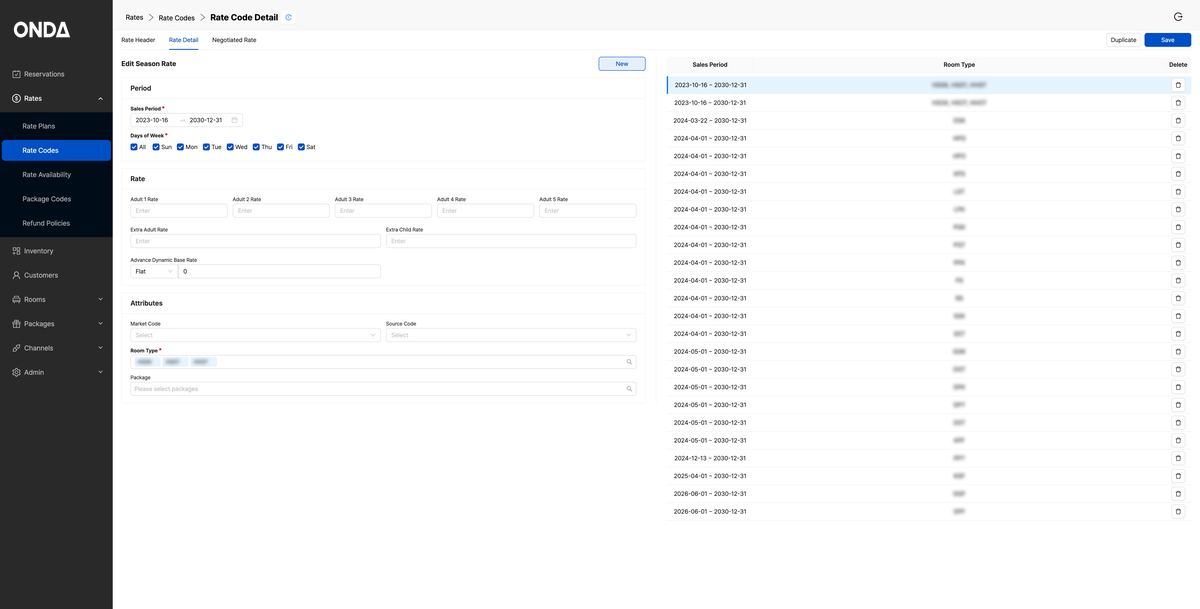Delete the 2024-03-22 sales period row
This screenshot has height=609, width=1200.
click(1178, 121)
